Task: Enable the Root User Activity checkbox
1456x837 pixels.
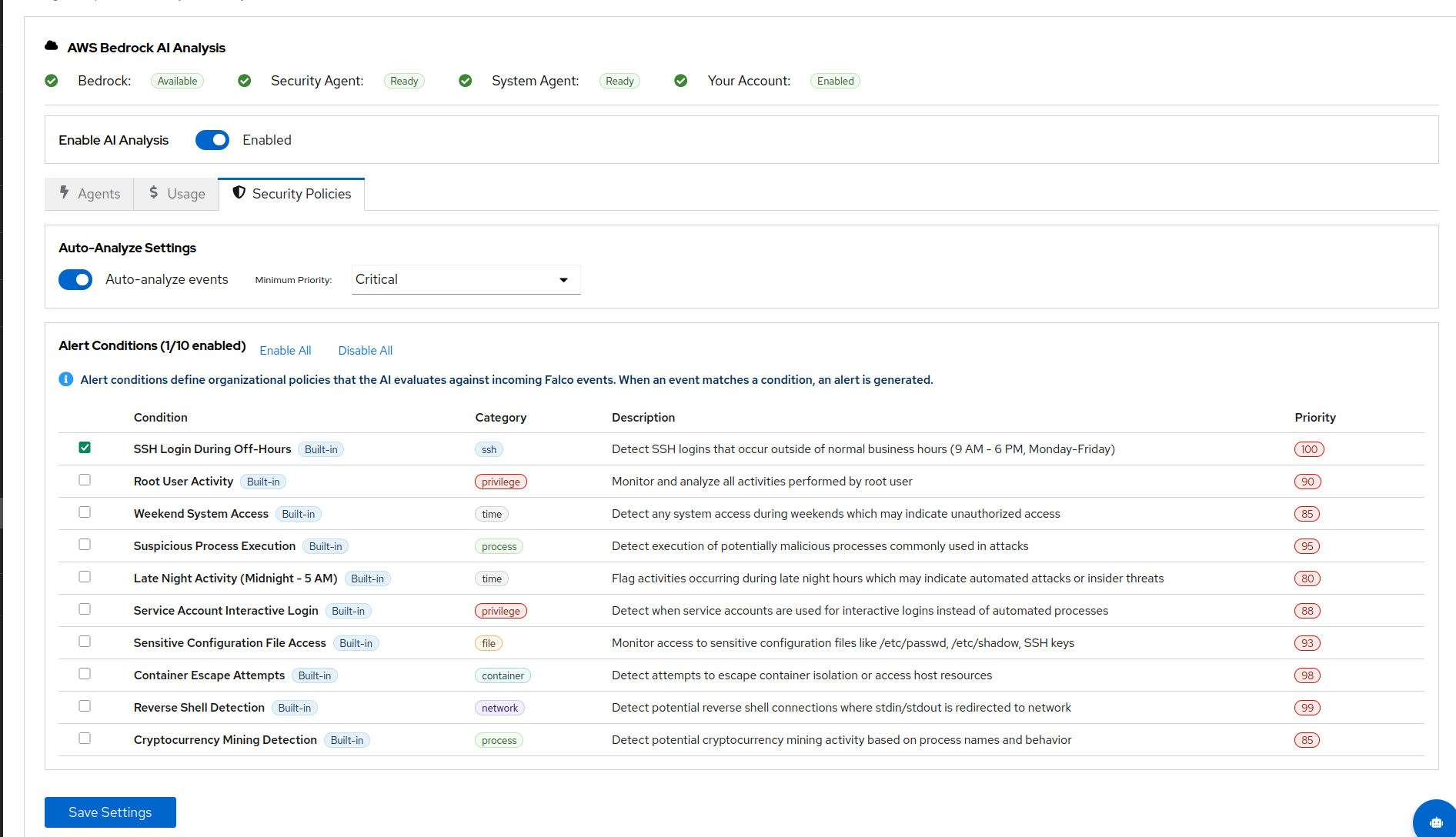Action: pyautogui.click(x=85, y=480)
